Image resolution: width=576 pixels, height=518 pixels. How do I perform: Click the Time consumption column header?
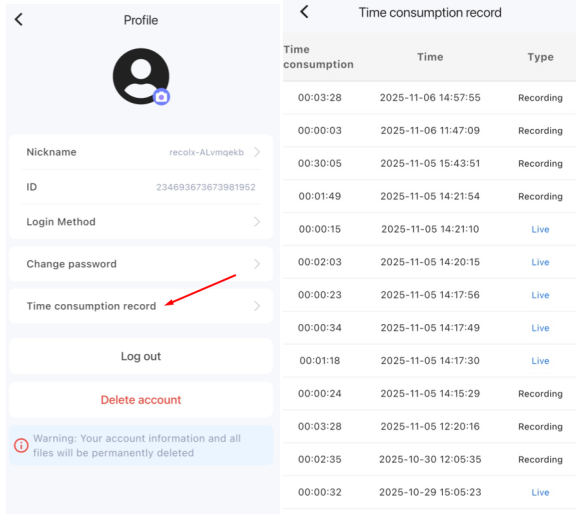click(318, 57)
